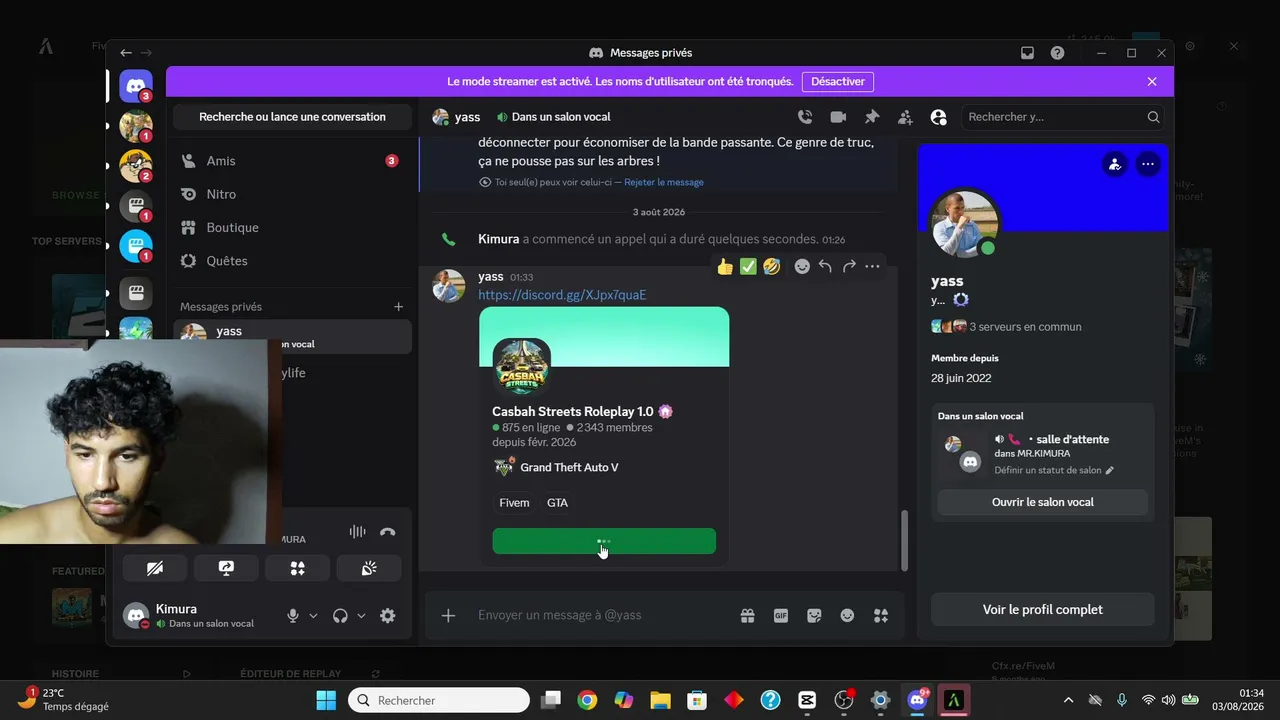Share your screen in voice panel

(226, 568)
